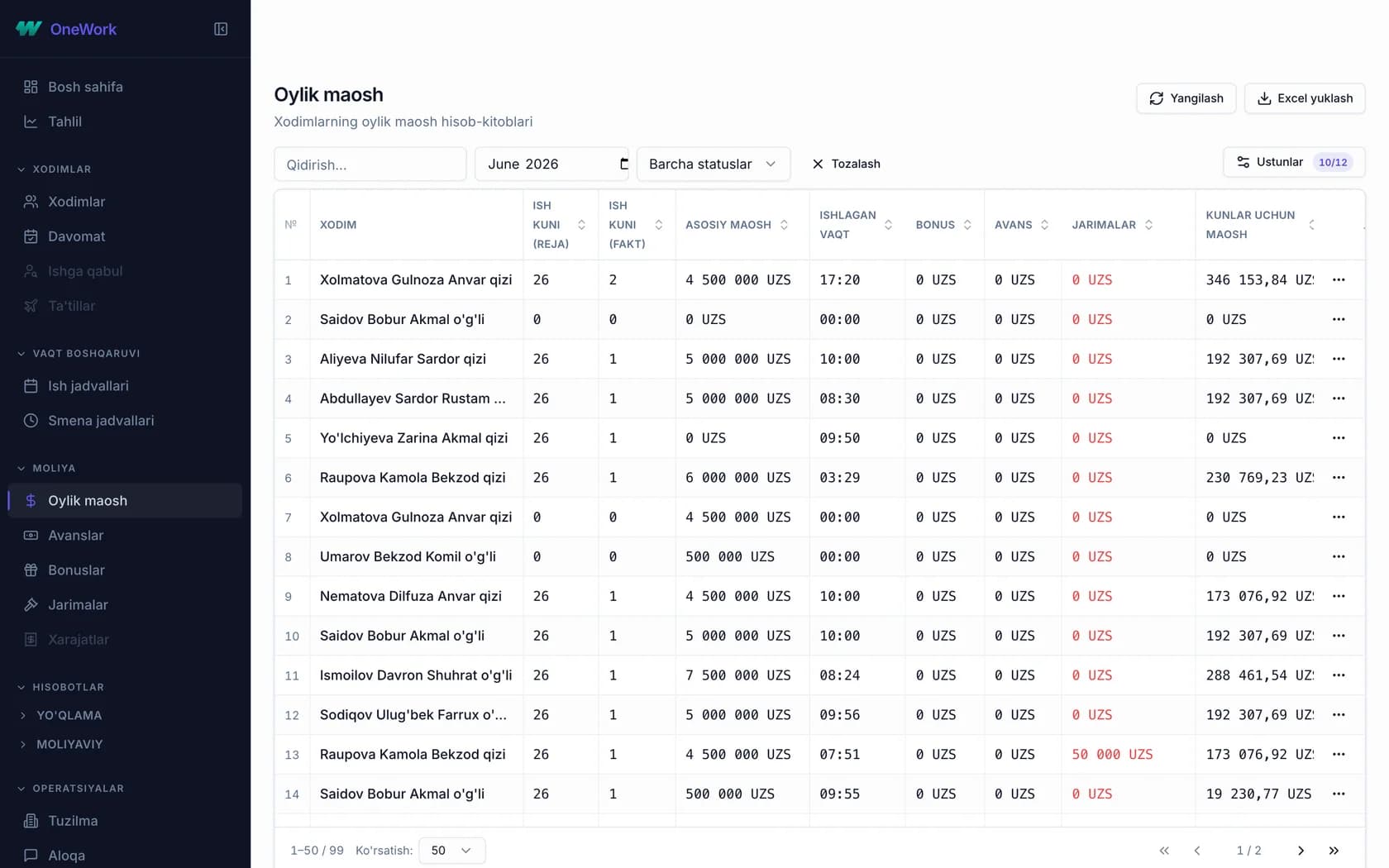Go to the last page with the double-arrow icon

point(1334,851)
